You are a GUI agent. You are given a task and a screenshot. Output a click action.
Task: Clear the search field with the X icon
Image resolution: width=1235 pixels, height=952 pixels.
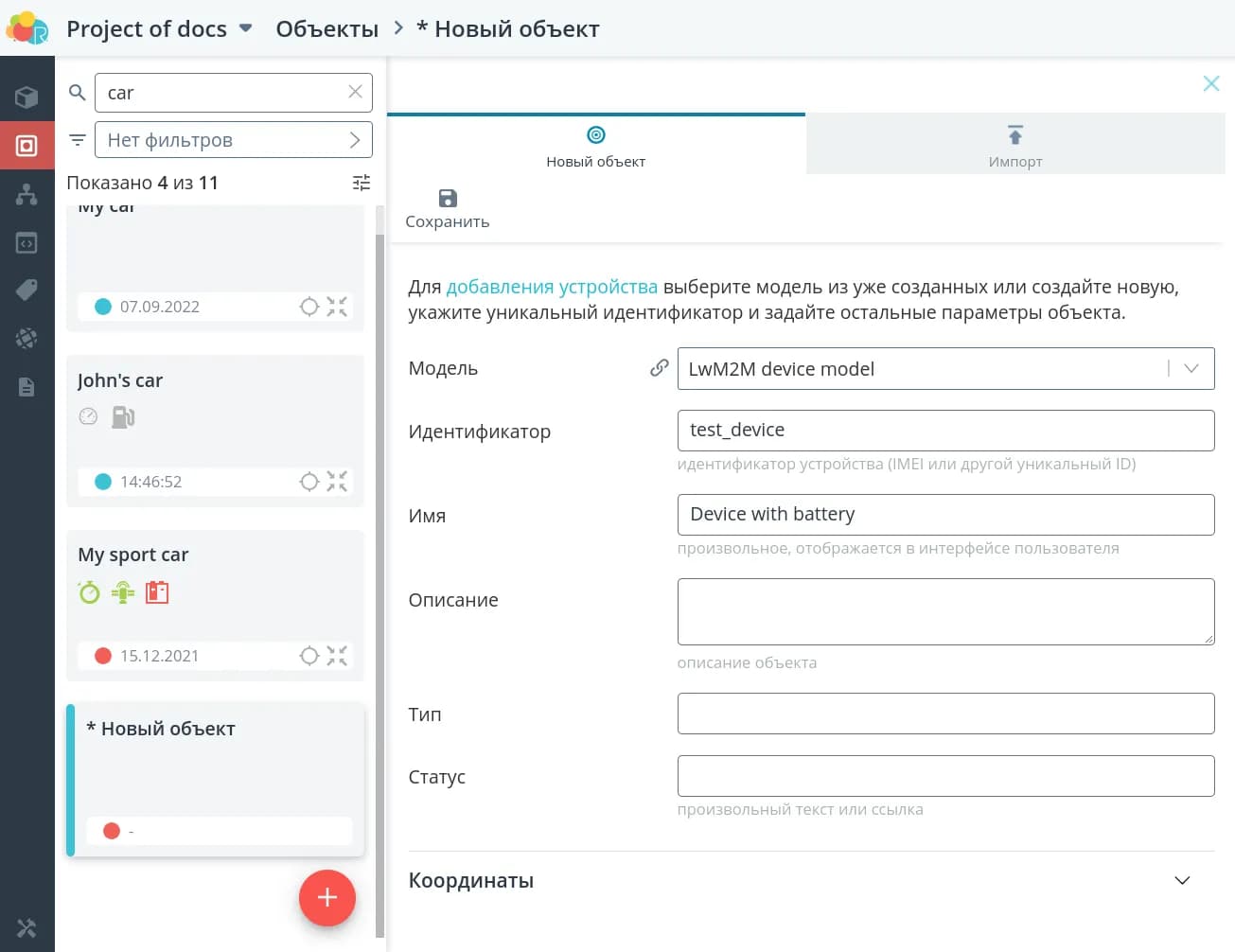(355, 92)
